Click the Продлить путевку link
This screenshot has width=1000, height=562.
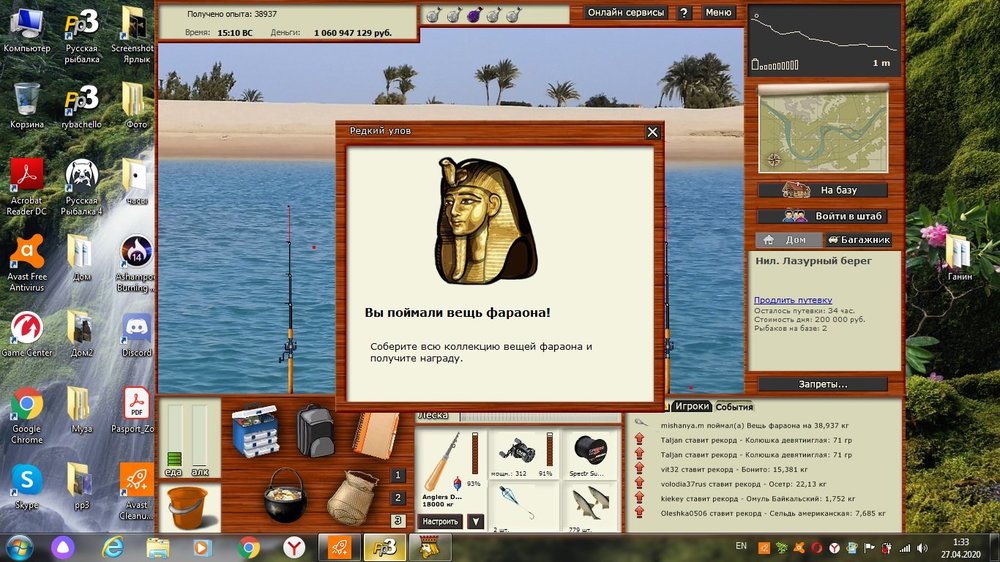[x=793, y=300]
